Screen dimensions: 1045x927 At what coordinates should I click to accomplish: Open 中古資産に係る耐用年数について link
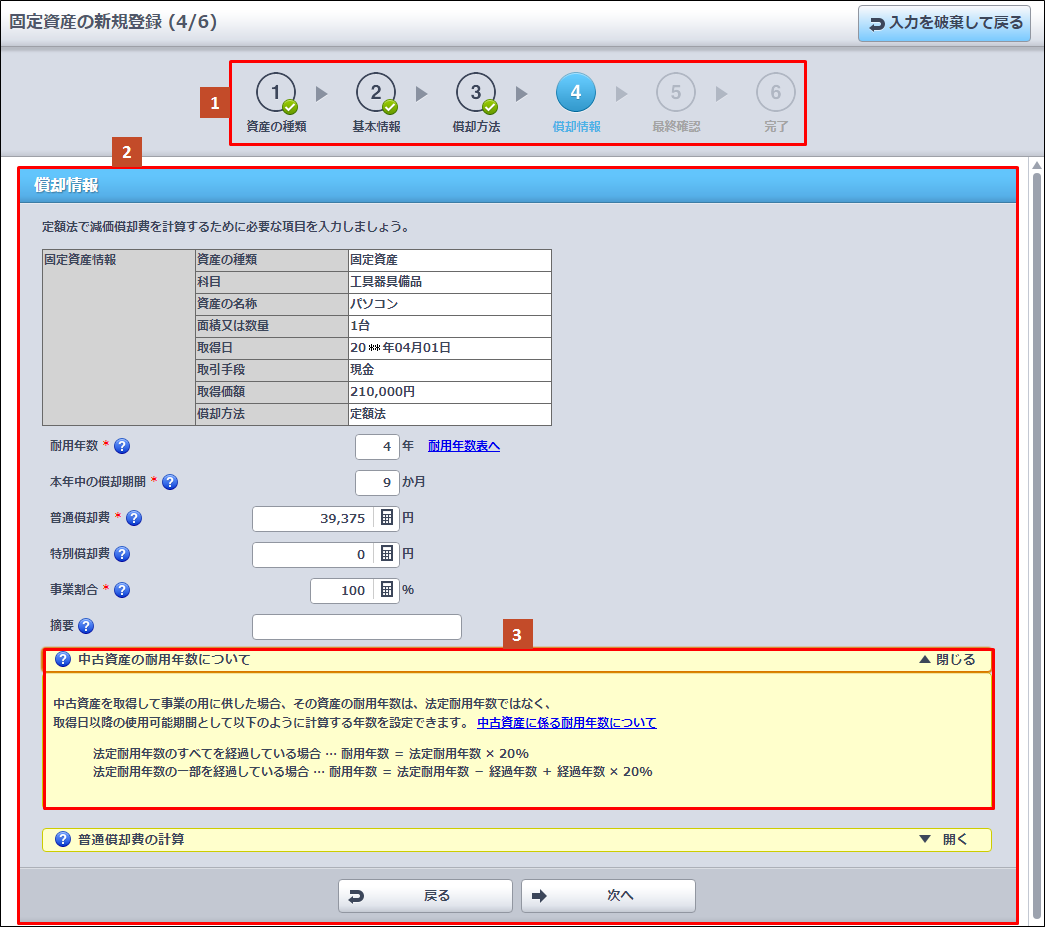click(566, 722)
